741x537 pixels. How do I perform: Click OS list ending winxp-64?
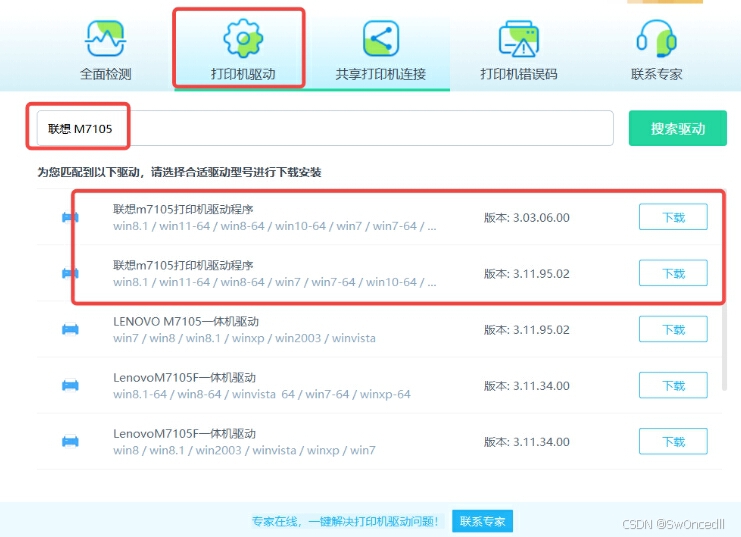pyautogui.click(x=262, y=394)
